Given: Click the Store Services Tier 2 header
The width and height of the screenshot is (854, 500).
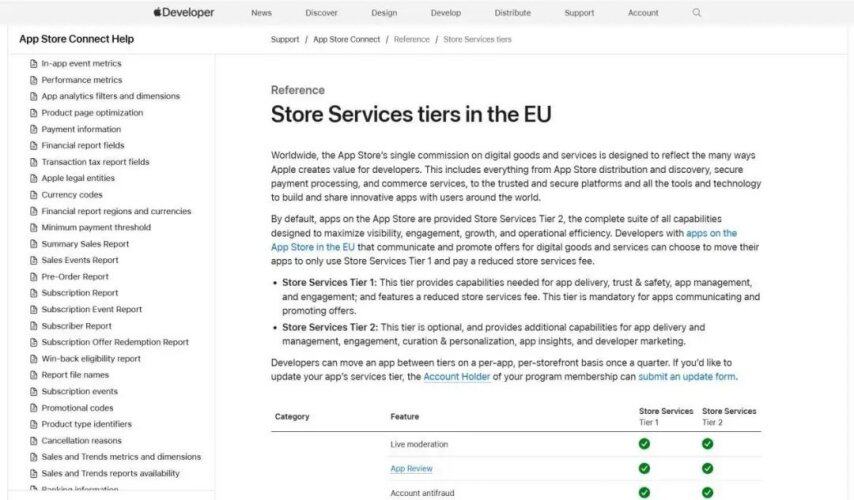Looking at the screenshot, I should click(729, 417).
